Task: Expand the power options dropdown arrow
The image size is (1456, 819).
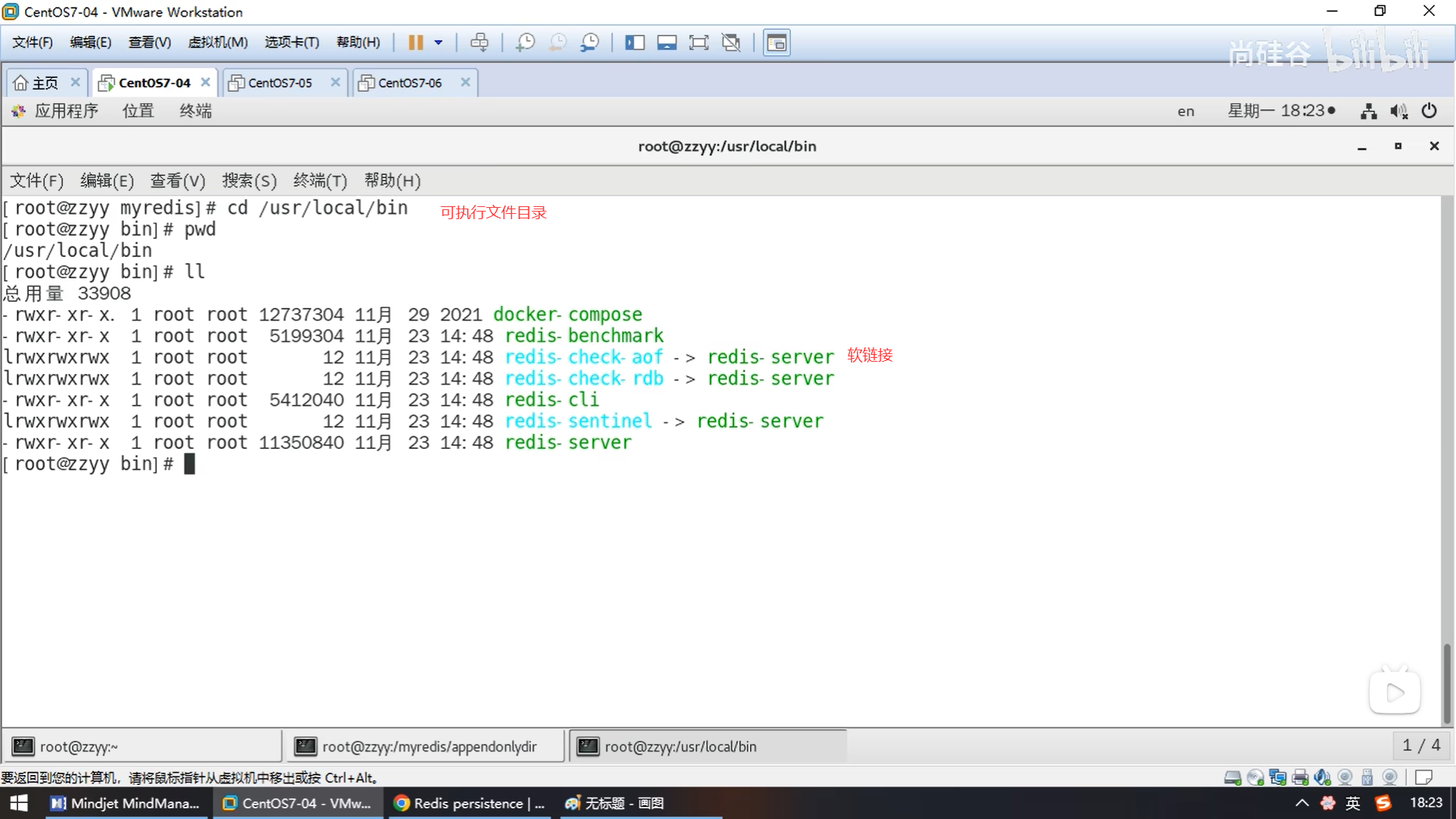Action: (438, 42)
